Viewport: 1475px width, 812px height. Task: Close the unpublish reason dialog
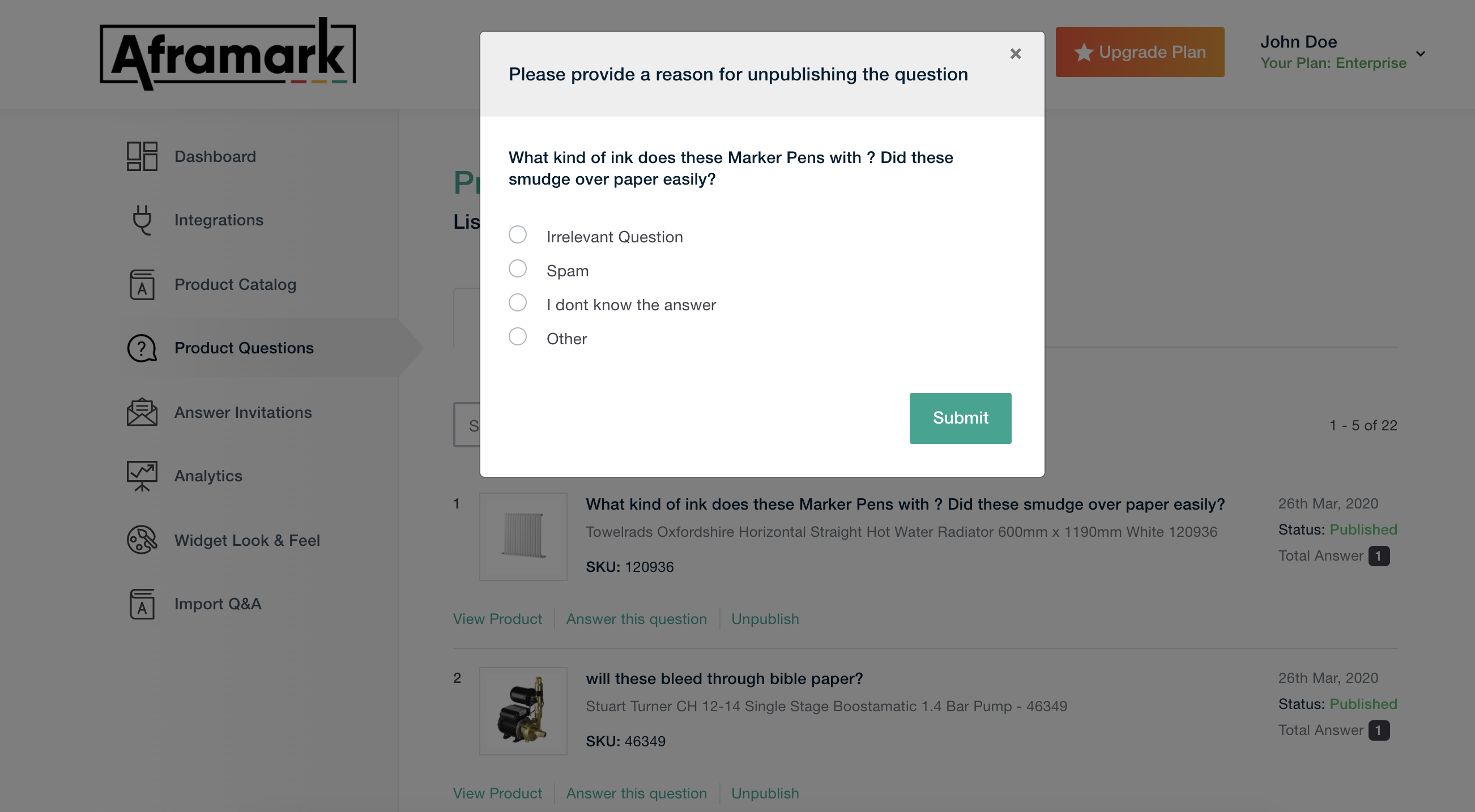point(1015,54)
